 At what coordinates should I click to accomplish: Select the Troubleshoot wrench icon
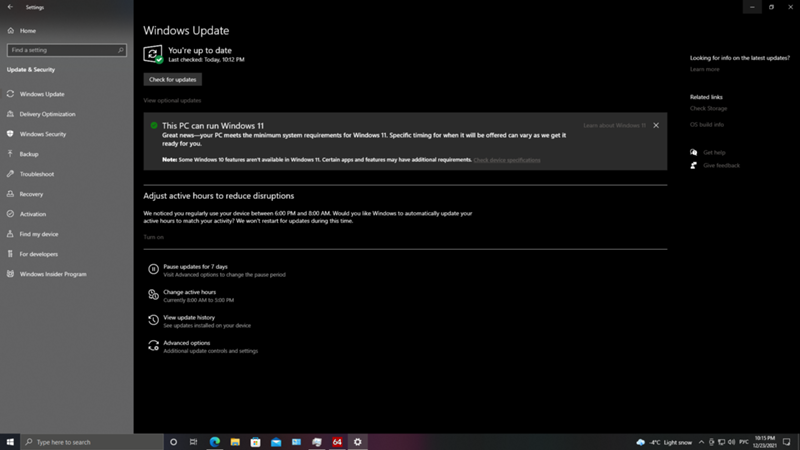(x=10, y=174)
